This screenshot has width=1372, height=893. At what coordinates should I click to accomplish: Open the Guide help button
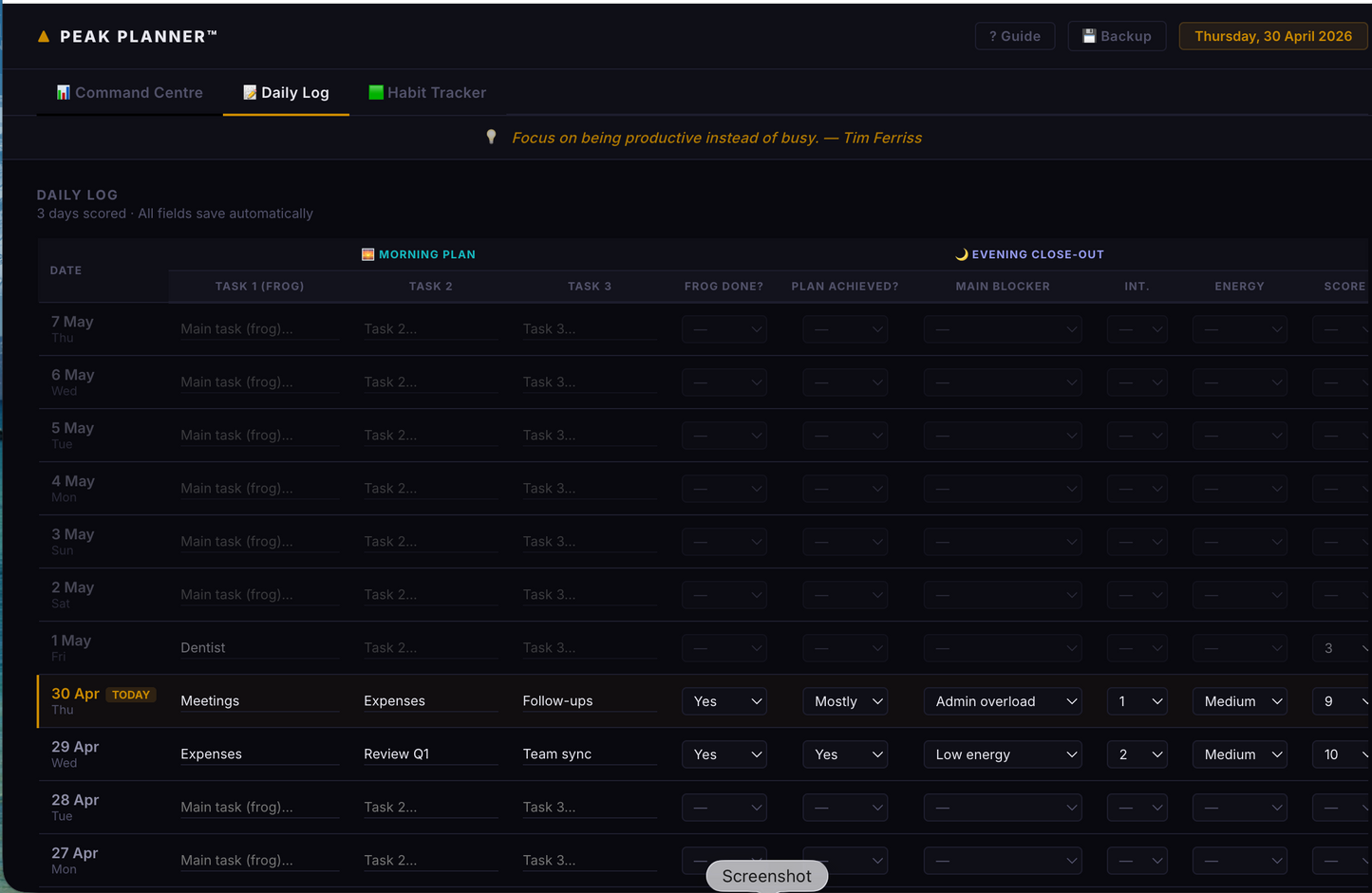pyautogui.click(x=1015, y=36)
